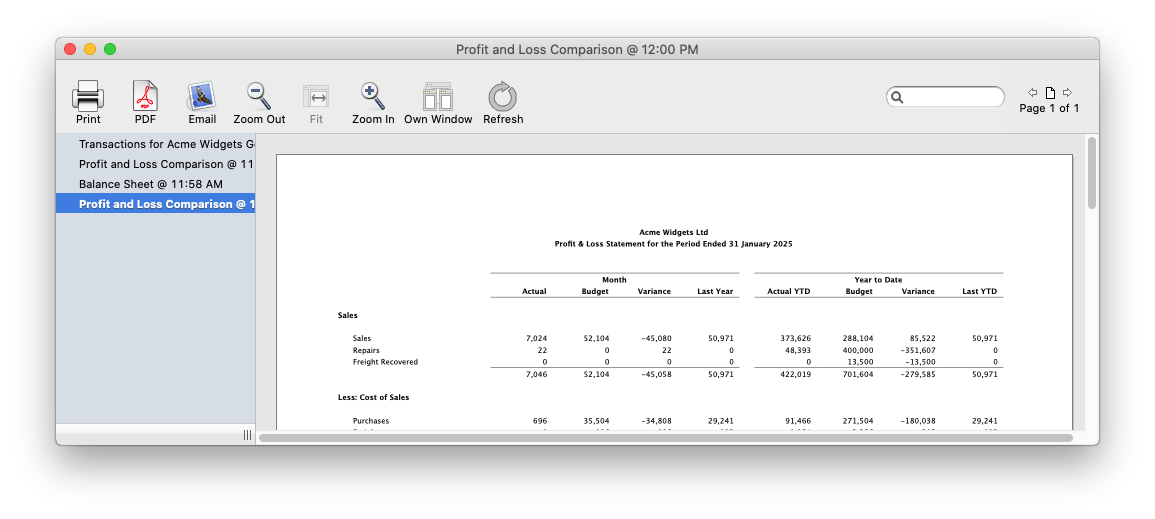The height and width of the screenshot is (519, 1155).
Task: Click 'Less: Cost of Sales' heading
Action: coord(373,398)
